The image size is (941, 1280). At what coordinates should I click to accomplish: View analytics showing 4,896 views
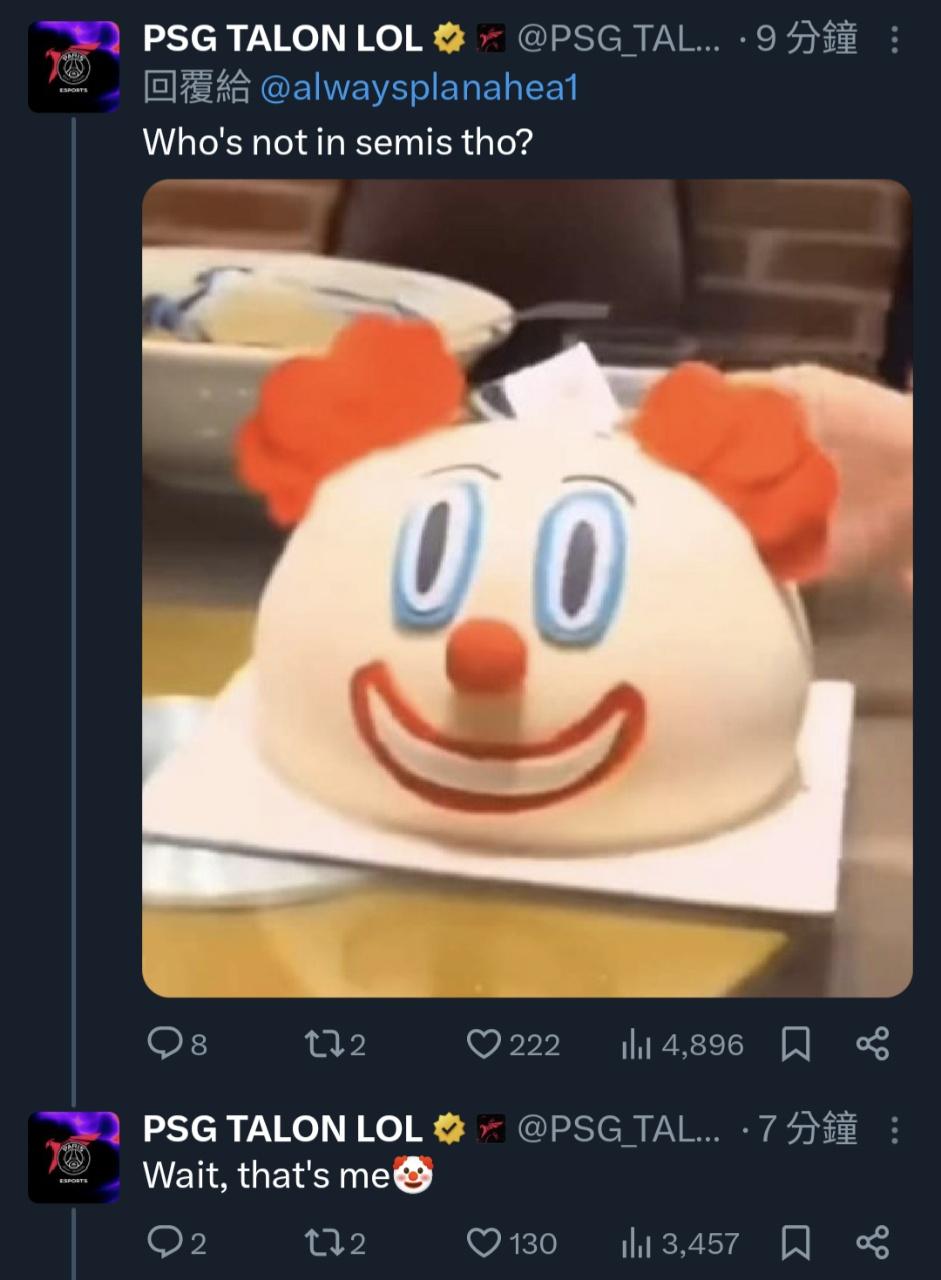pyautogui.click(x=637, y=1045)
